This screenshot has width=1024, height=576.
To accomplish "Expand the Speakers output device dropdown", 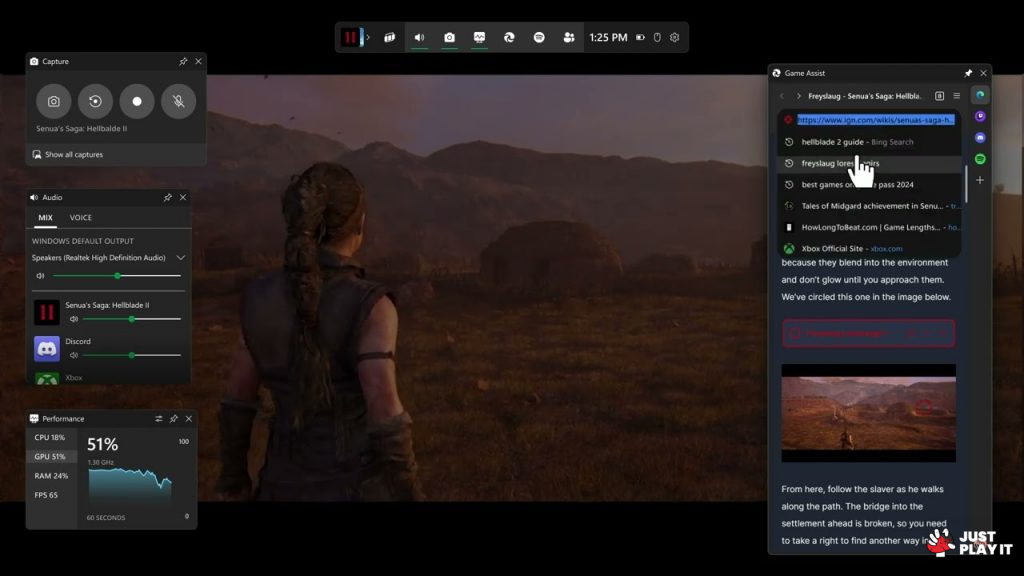I will pyautogui.click(x=181, y=257).
